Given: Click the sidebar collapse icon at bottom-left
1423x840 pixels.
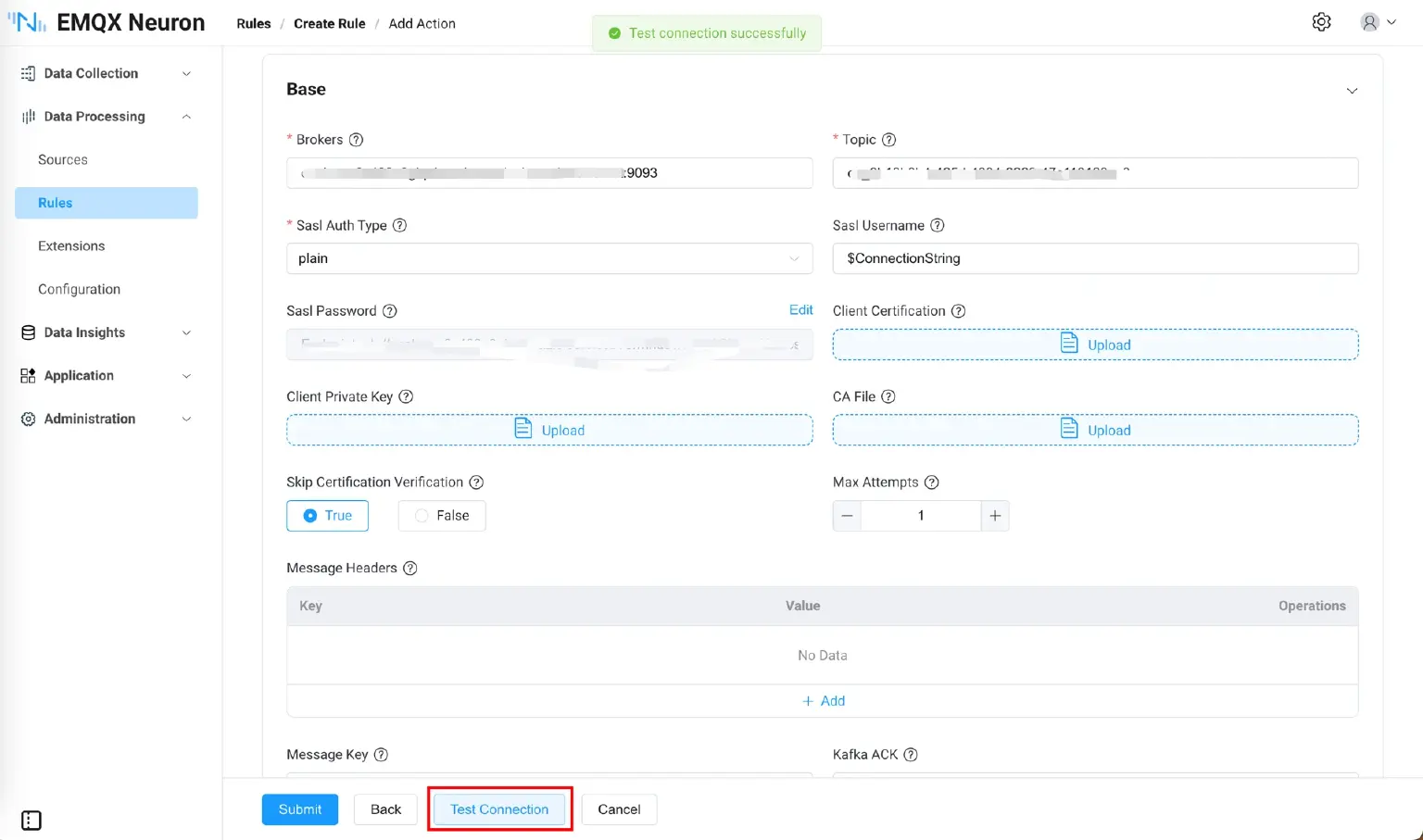Looking at the screenshot, I should (x=31, y=820).
